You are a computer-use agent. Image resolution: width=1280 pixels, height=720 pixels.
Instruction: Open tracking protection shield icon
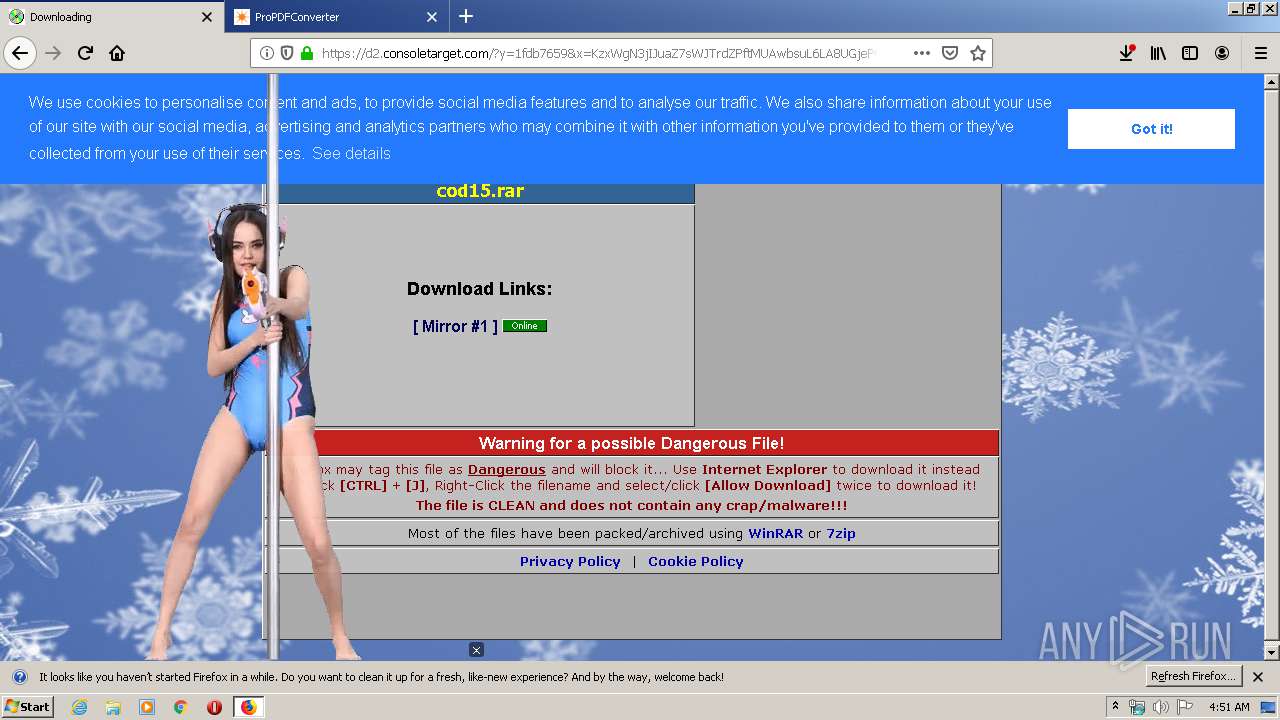[x=287, y=53]
